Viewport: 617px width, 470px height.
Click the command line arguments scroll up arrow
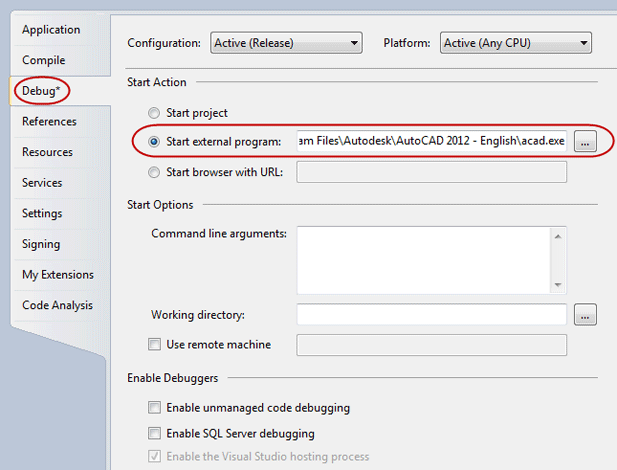[x=558, y=237]
